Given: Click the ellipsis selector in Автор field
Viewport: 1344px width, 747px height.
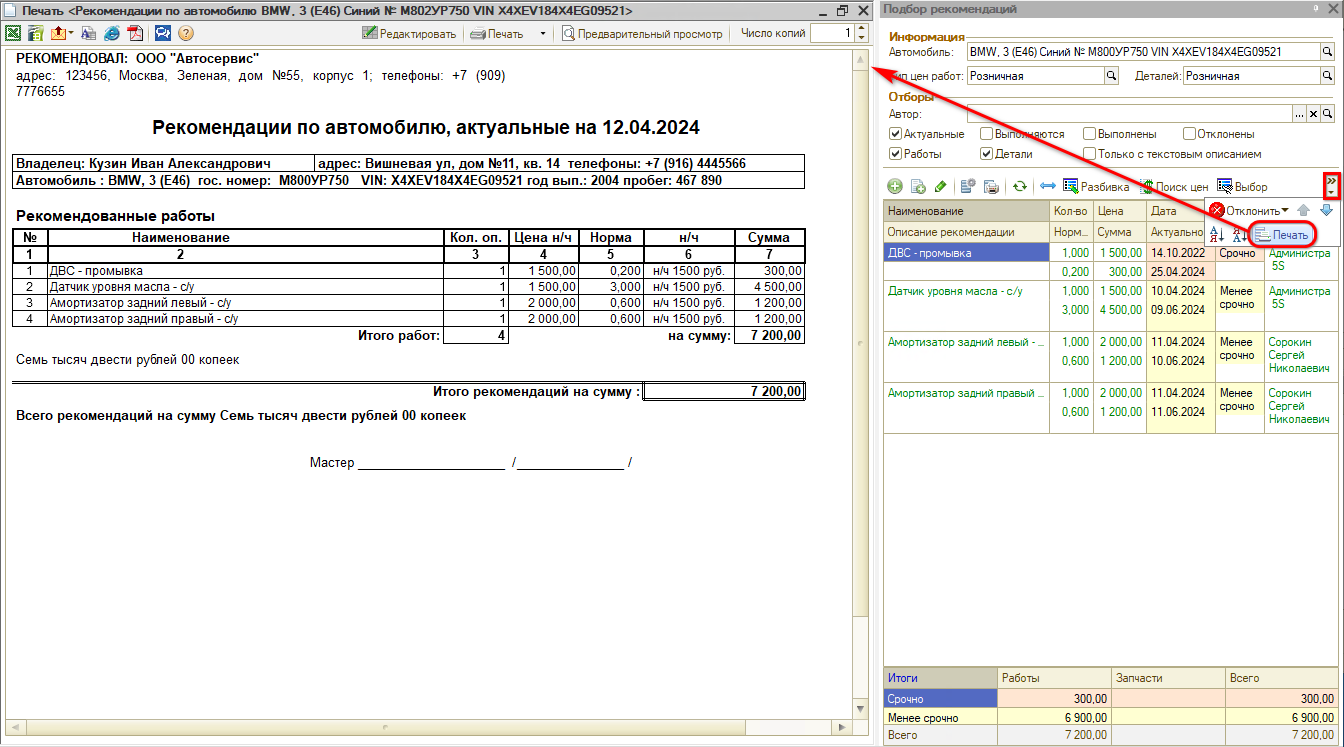Looking at the screenshot, I should (1300, 114).
